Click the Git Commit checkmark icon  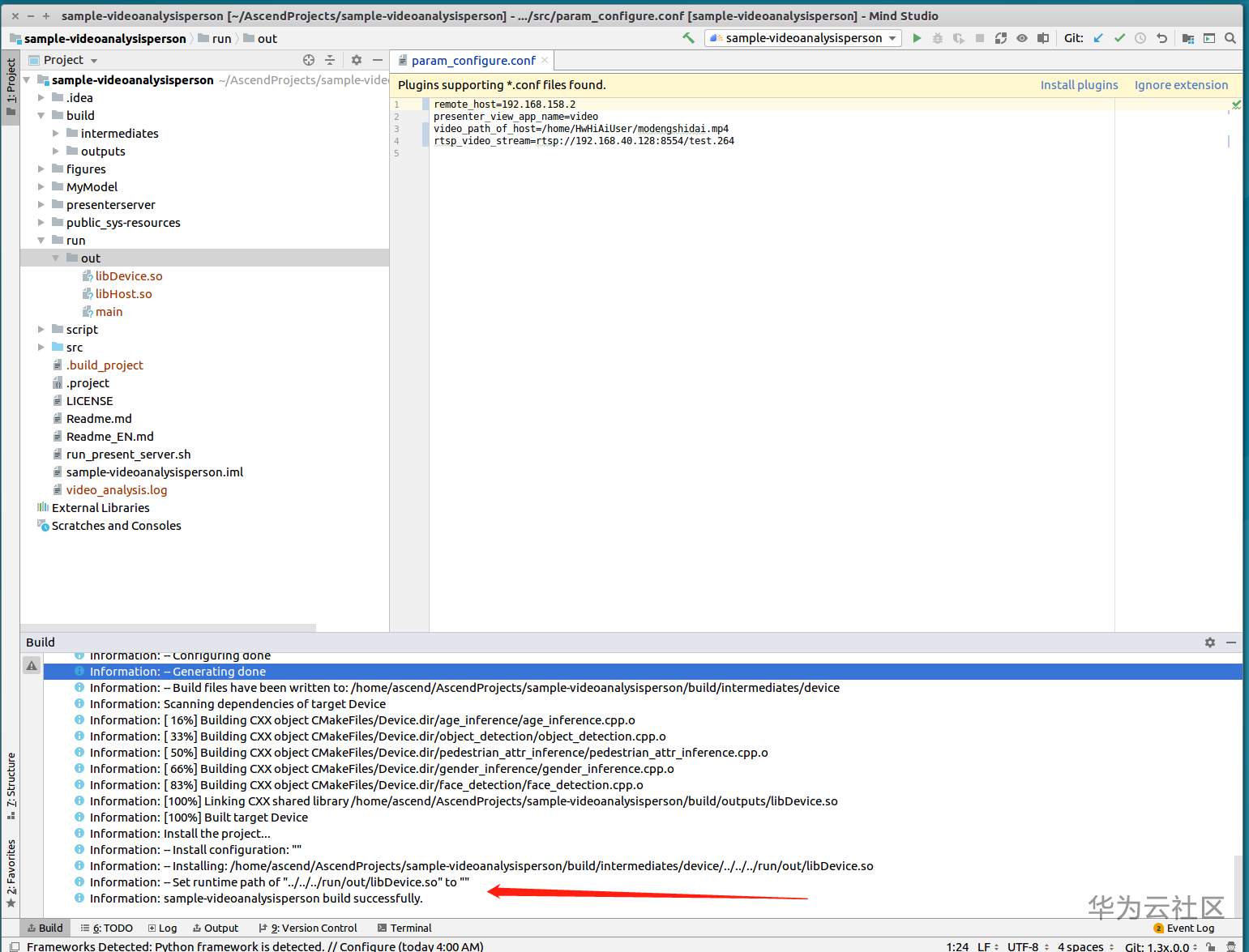pyautogui.click(x=1119, y=38)
